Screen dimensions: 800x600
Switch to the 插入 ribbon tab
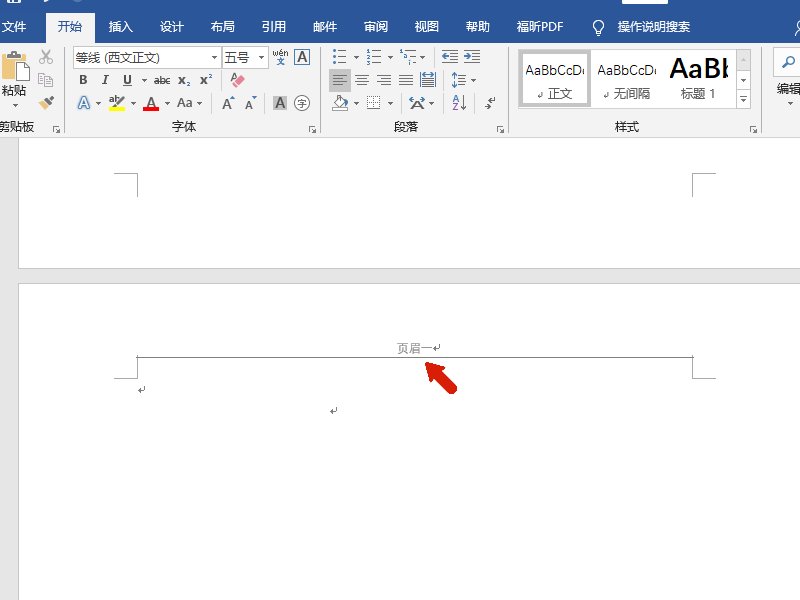[x=121, y=27]
